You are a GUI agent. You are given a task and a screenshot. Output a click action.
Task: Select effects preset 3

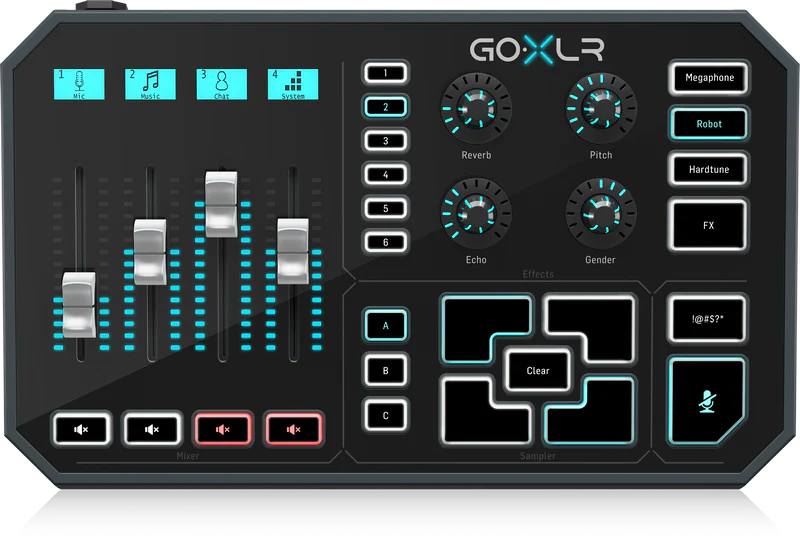[x=386, y=140]
